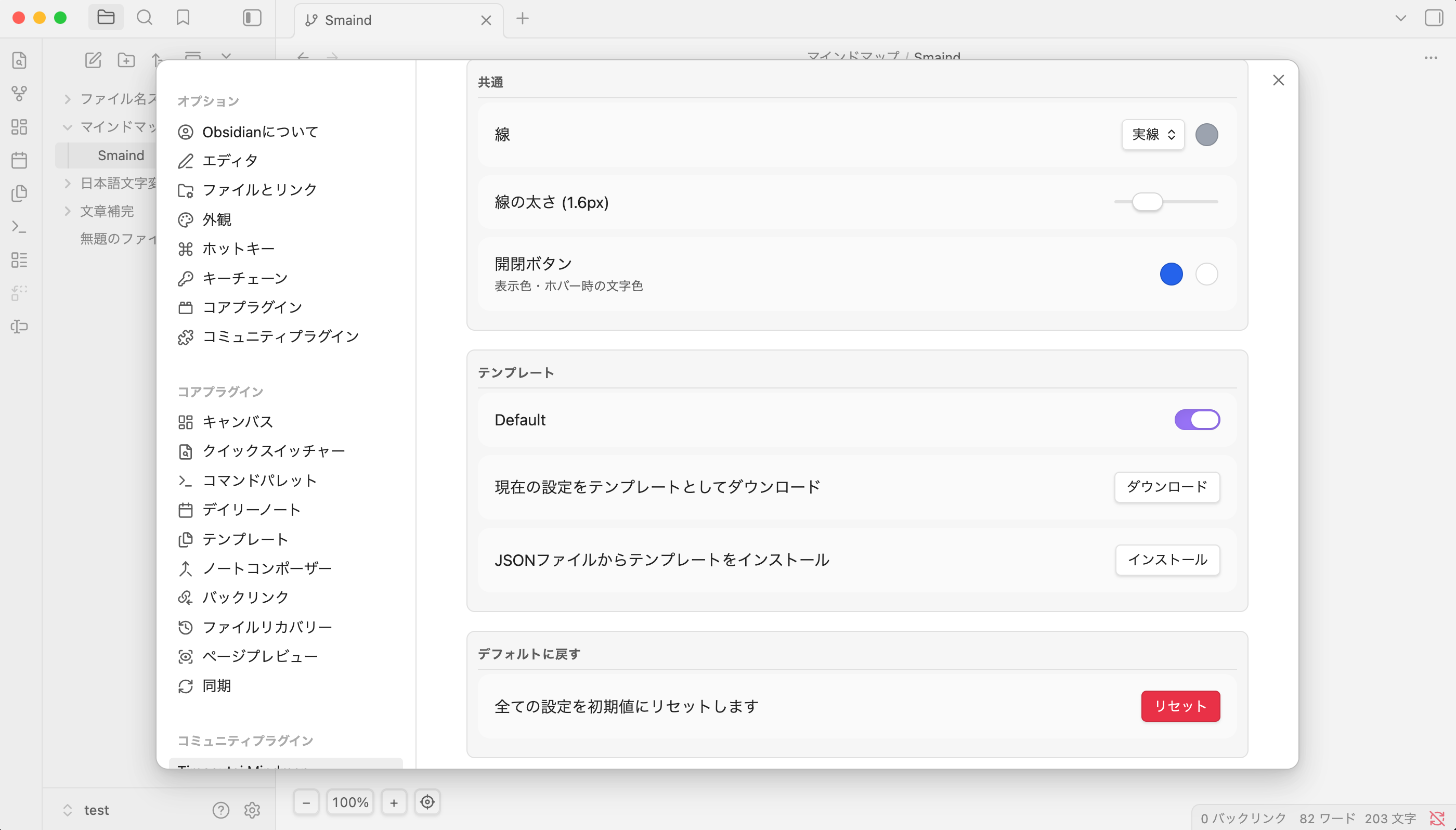Open ノートコンポーザー plugin settings
1456x830 pixels.
click(285, 568)
